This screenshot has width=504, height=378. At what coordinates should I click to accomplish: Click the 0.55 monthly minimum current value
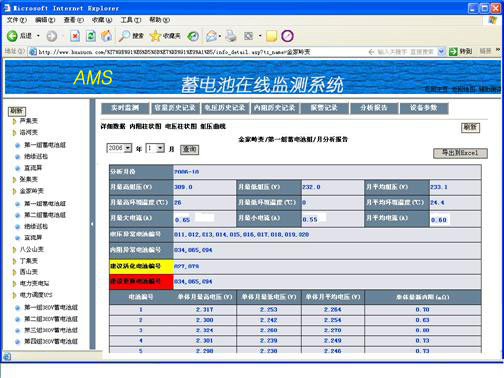pyautogui.click(x=310, y=219)
